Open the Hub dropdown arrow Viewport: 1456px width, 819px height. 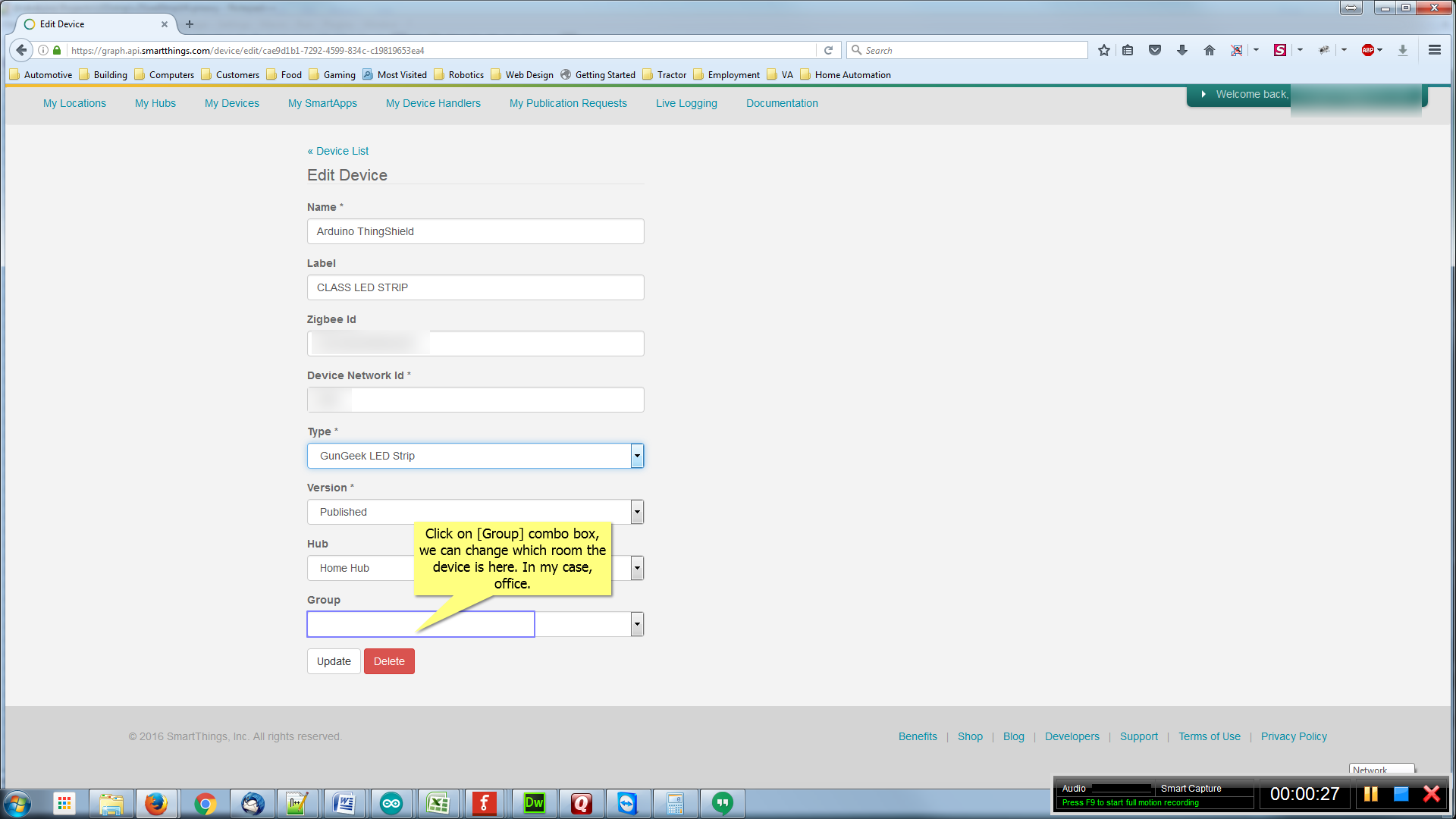coord(637,568)
